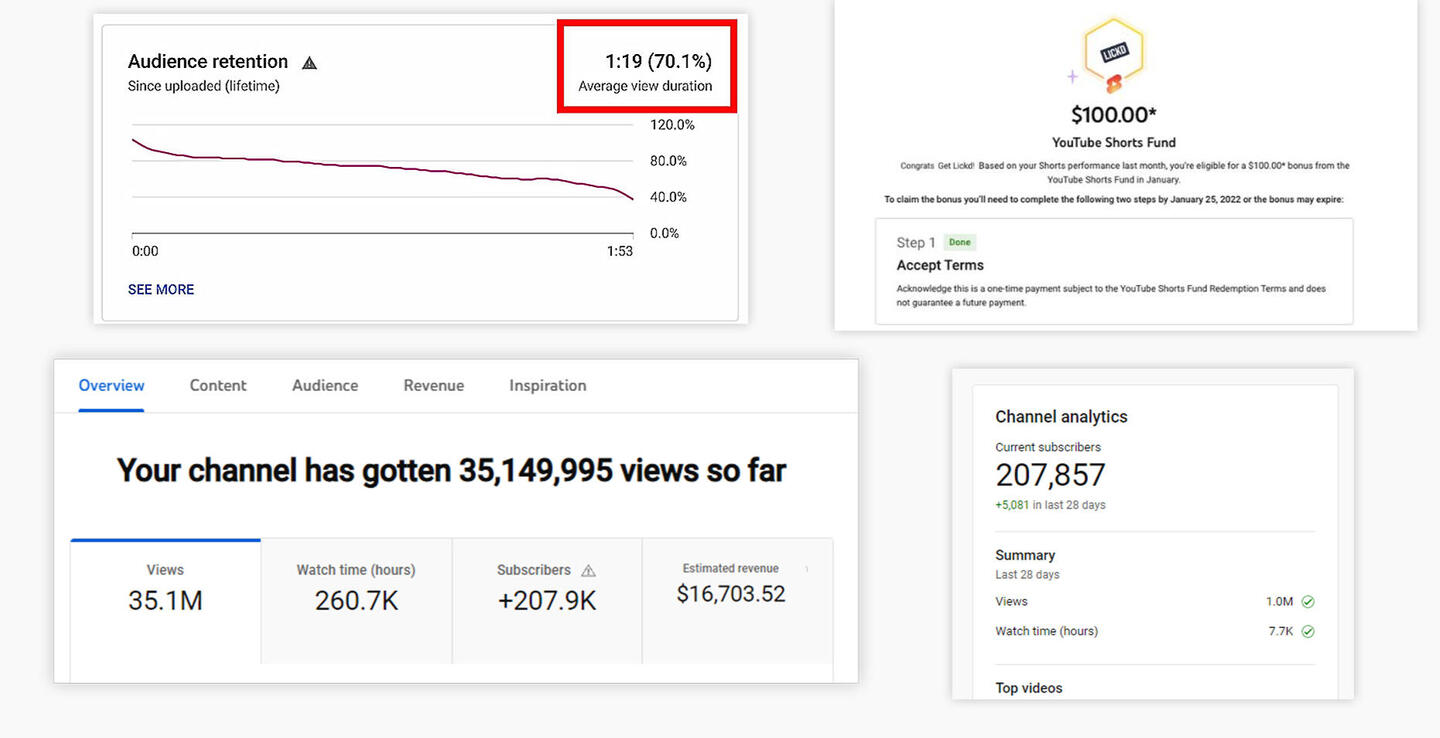Click the Average view duration 1:19 value
This screenshot has width=1440, height=738.
pyautogui.click(x=658, y=62)
